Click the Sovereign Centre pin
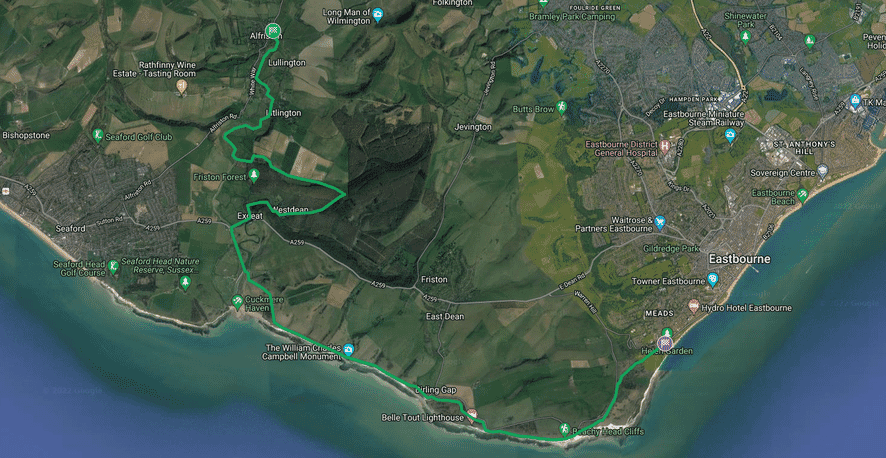The width and height of the screenshot is (886, 458). point(823,171)
